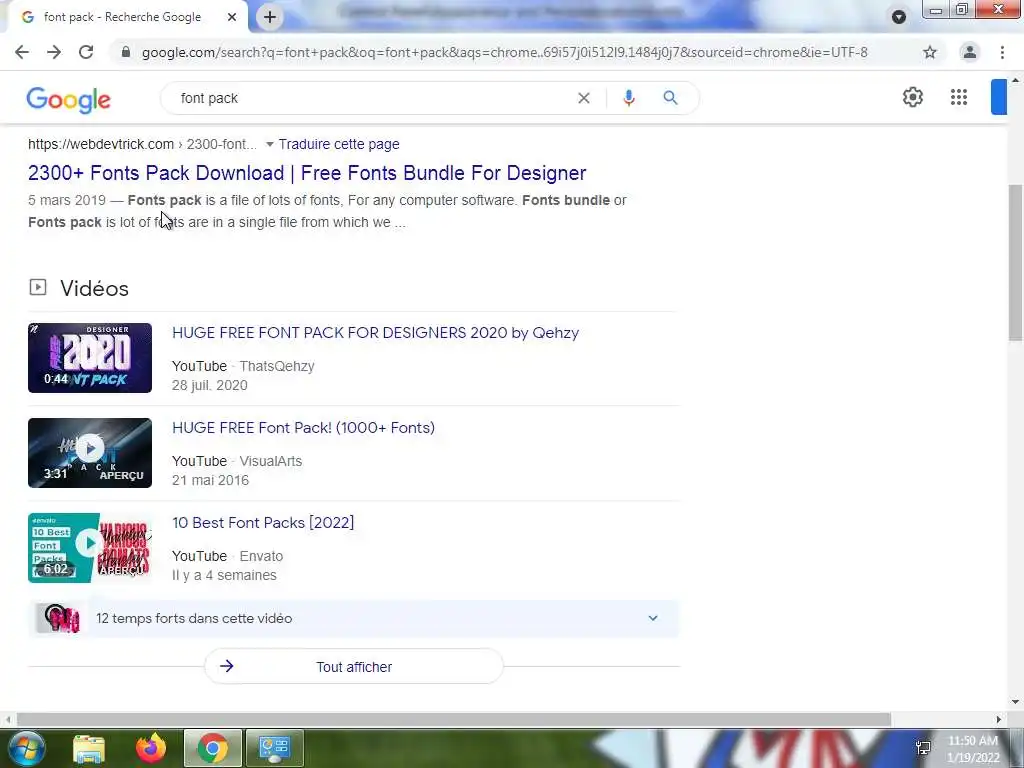Click the scroll left arrow
Screen dimensions: 1024x768
coord(8,719)
